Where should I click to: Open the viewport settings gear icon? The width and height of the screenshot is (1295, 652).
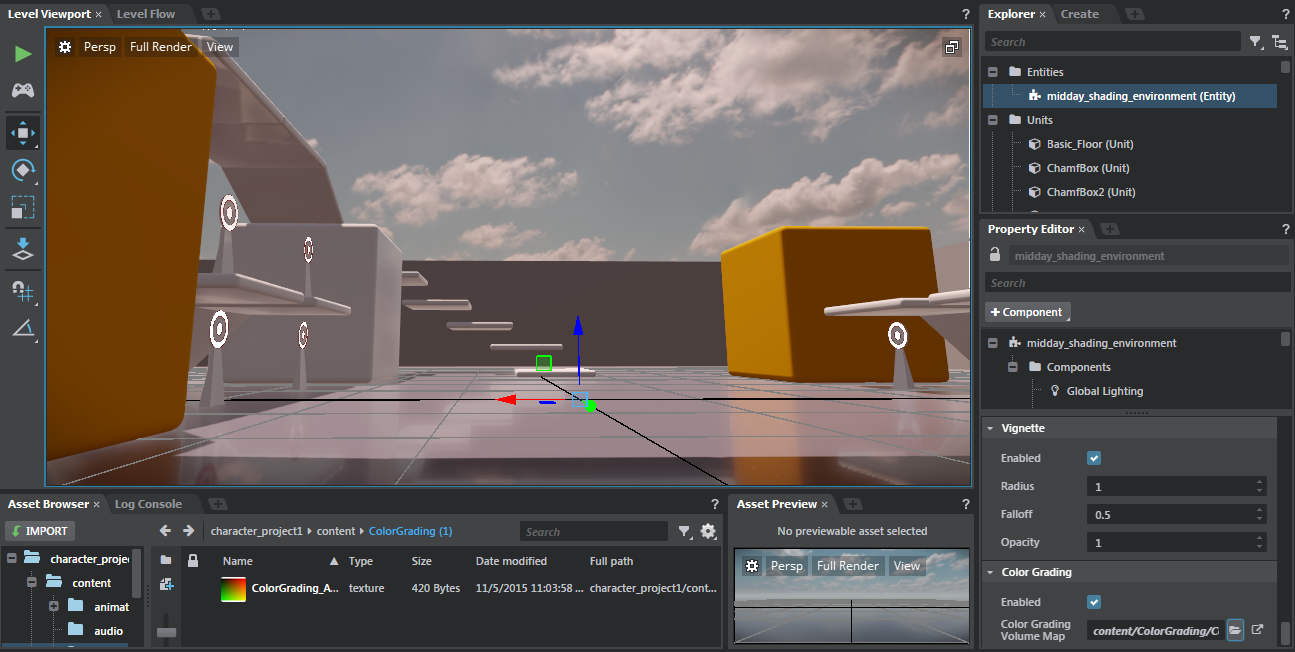(64, 46)
